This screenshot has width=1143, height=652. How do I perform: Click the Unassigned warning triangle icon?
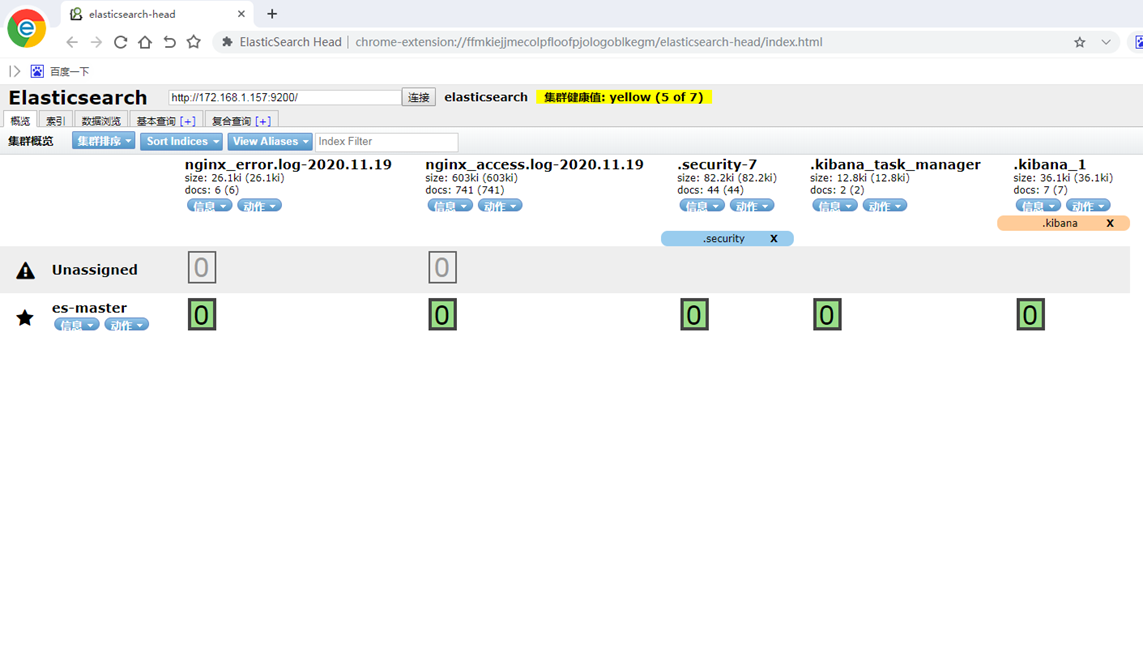click(x=26, y=271)
